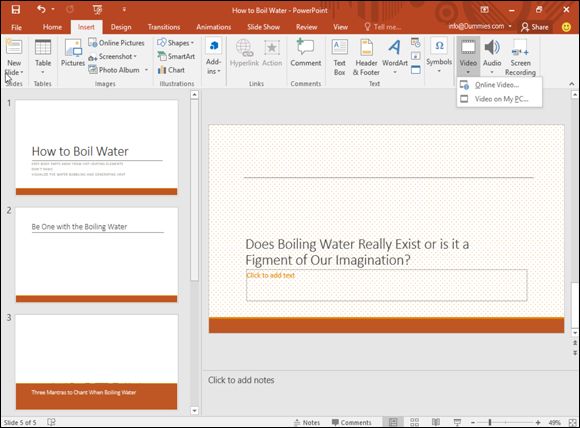Switch to the Design tab
The image size is (580, 428).
(x=121, y=27)
